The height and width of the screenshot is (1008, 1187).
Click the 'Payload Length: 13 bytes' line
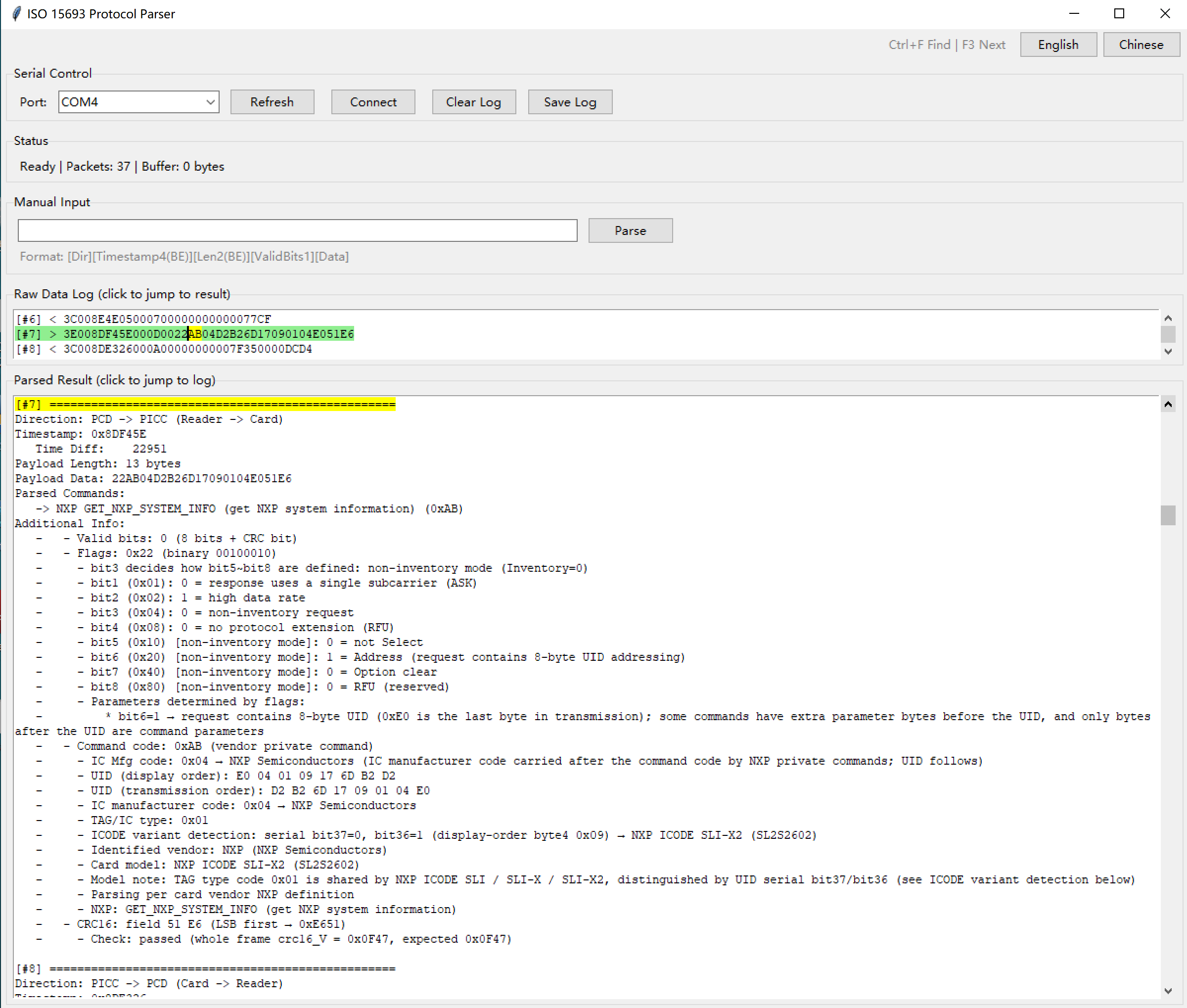[98, 463]
